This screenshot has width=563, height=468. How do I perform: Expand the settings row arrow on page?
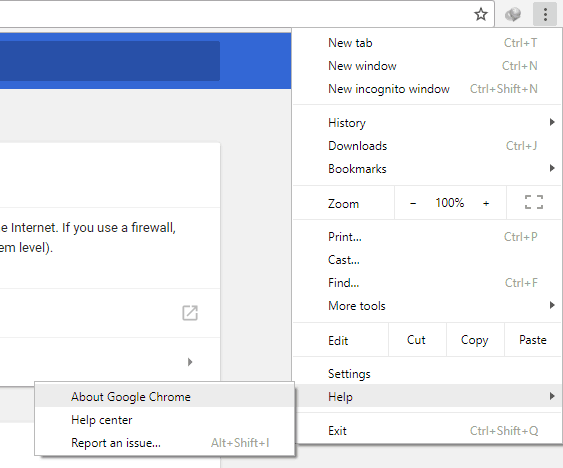tap(190, 362)
